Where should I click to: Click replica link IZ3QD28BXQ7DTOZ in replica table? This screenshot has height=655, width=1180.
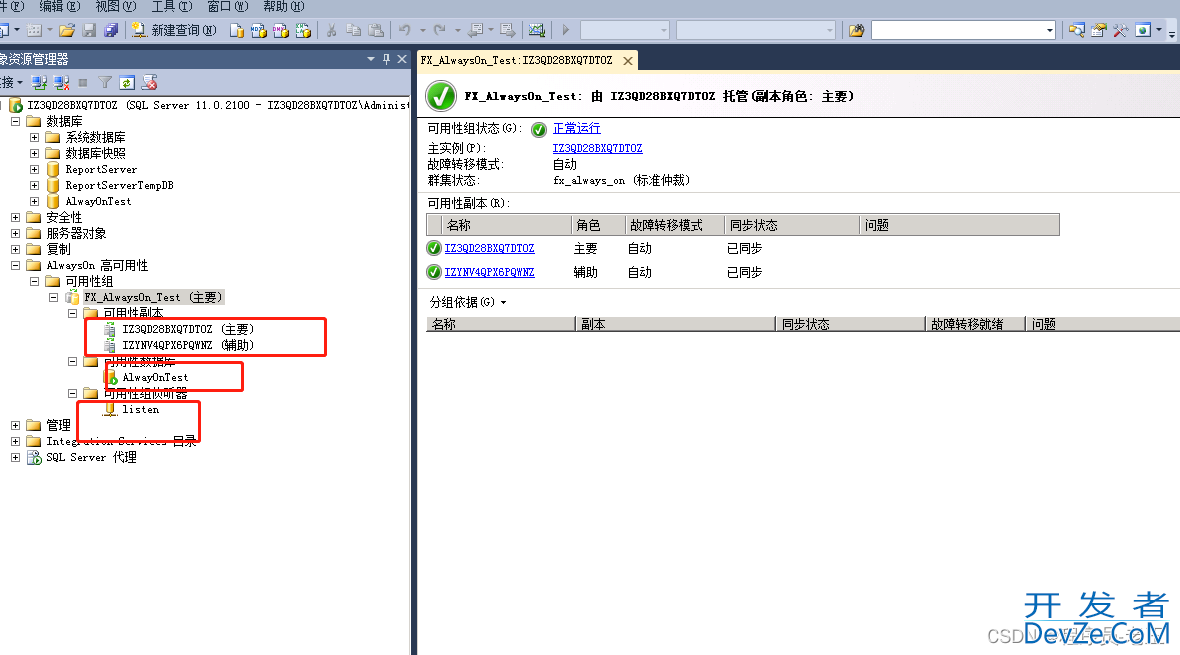[x=489, y=248]
